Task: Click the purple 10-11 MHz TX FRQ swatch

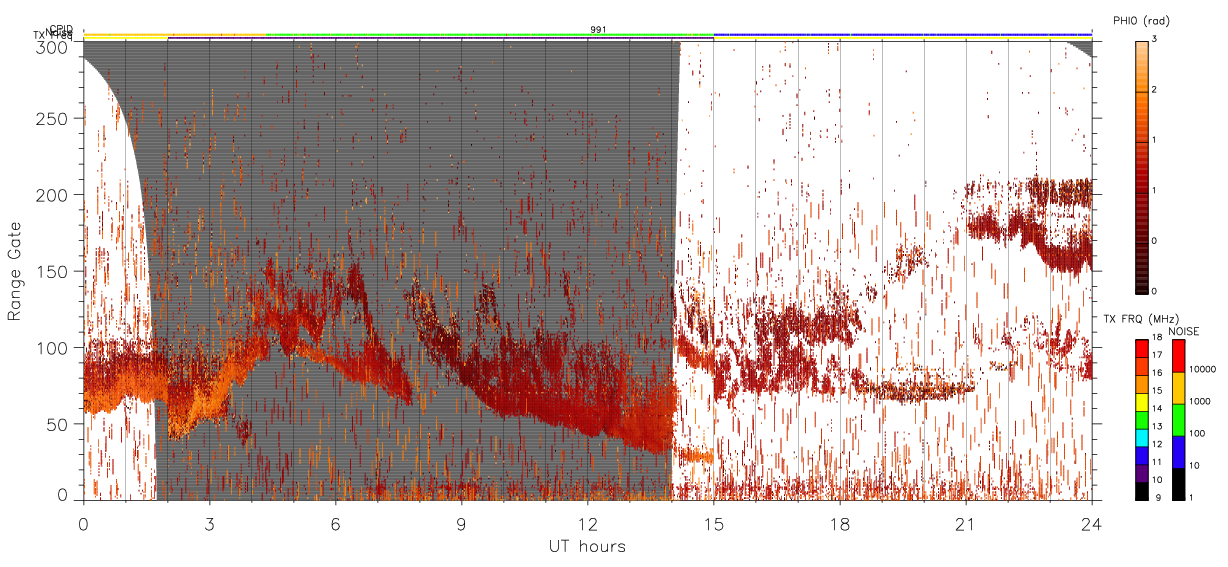Action: 1140,473
